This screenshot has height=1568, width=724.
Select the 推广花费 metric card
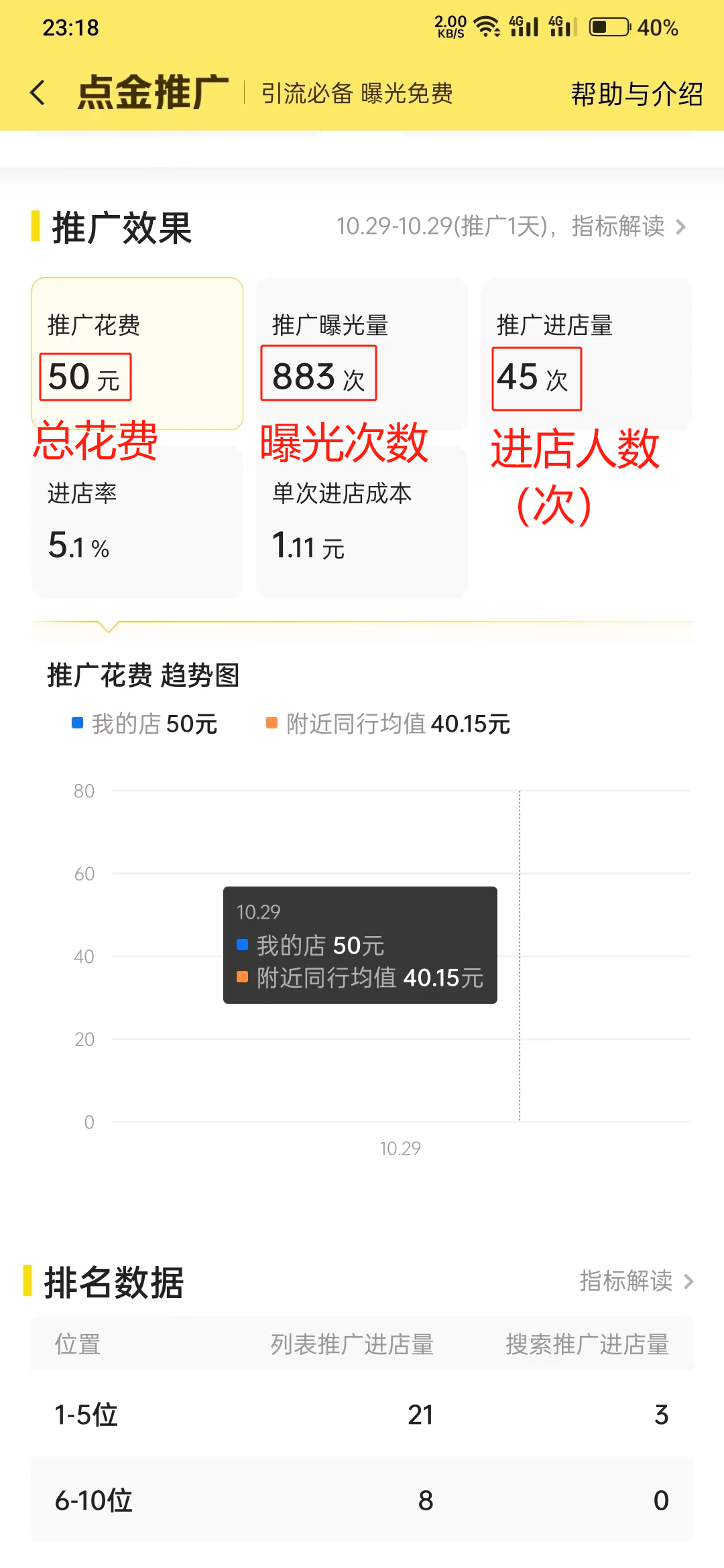point(137,353)
